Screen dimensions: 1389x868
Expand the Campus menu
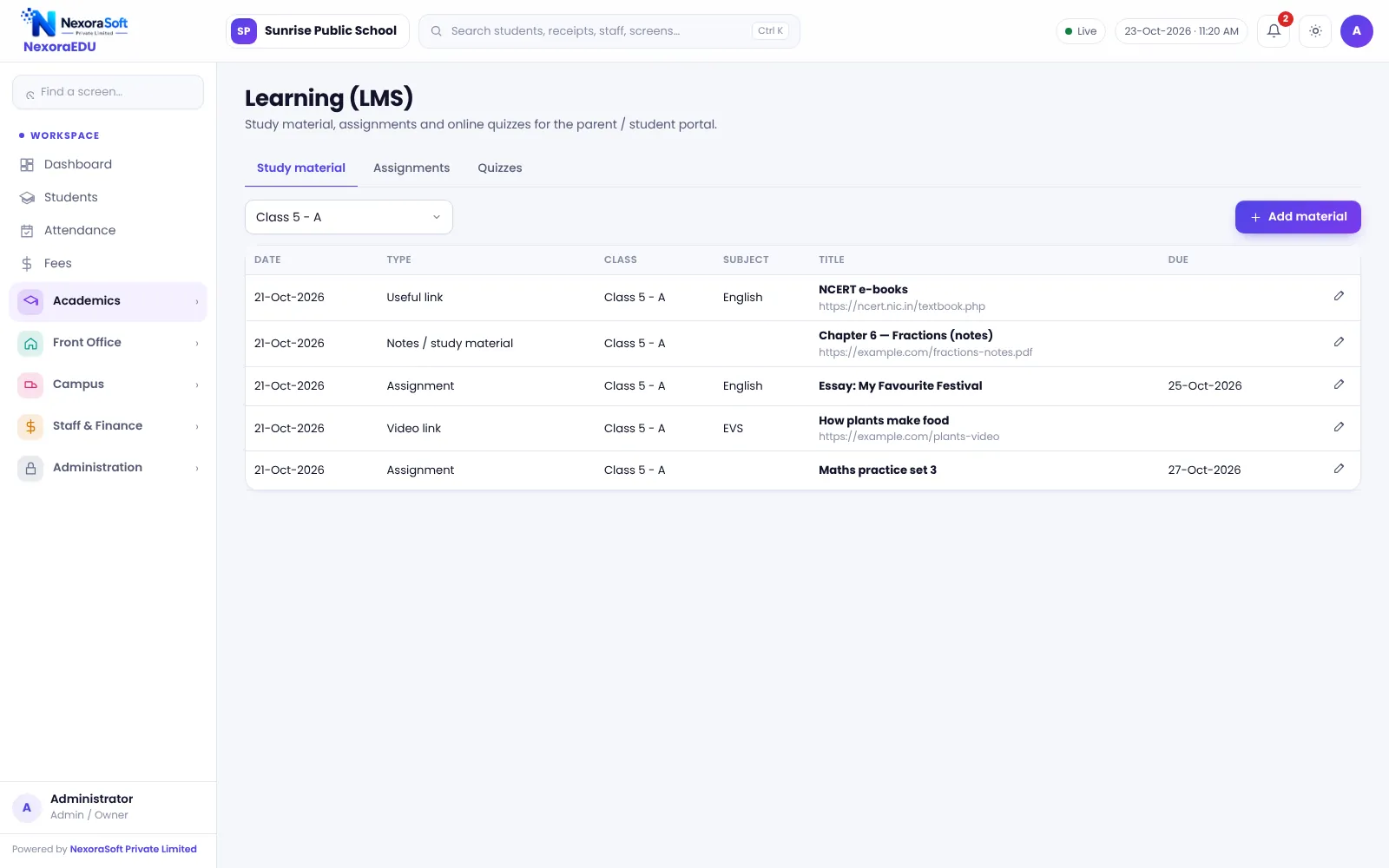click(108, 385)
